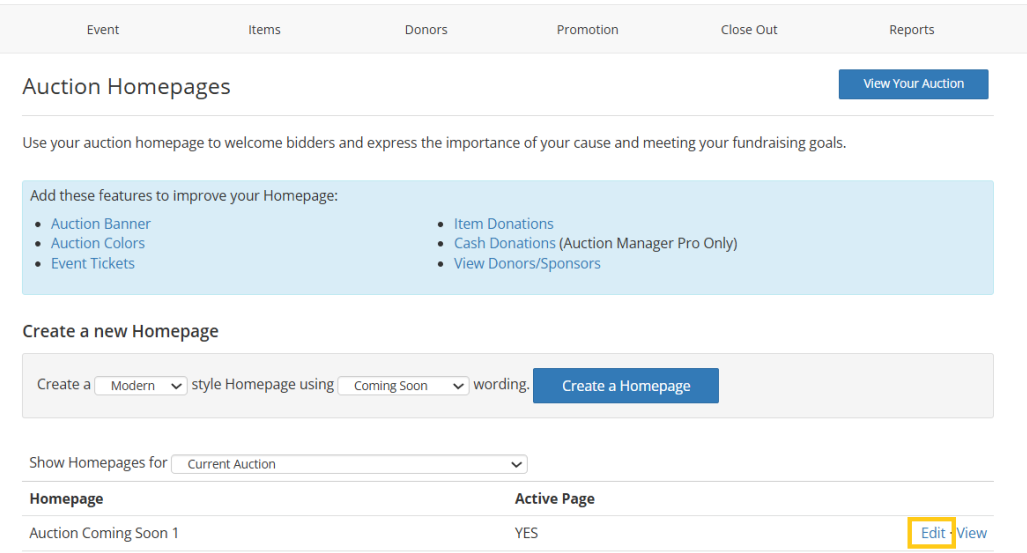The width and height of the screenshot is (1027, 553).
Task: Open the Close Out menu
Action: [749, 29]
